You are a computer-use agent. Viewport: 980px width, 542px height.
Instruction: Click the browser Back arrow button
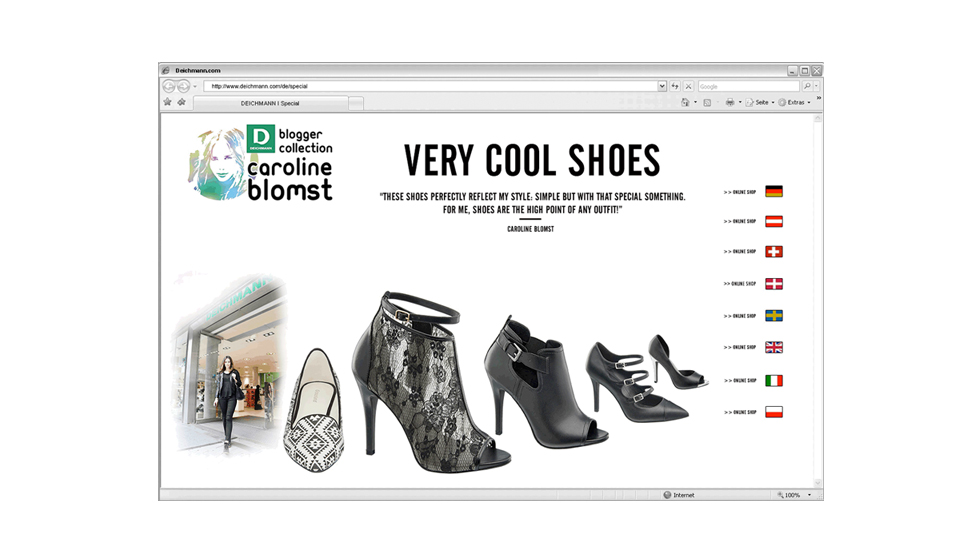169,86
